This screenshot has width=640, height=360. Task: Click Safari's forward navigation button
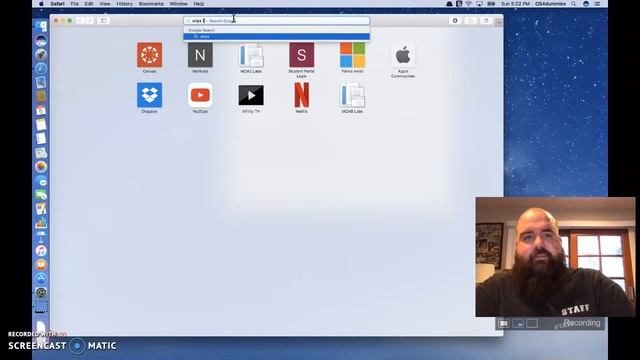[89, 20]
